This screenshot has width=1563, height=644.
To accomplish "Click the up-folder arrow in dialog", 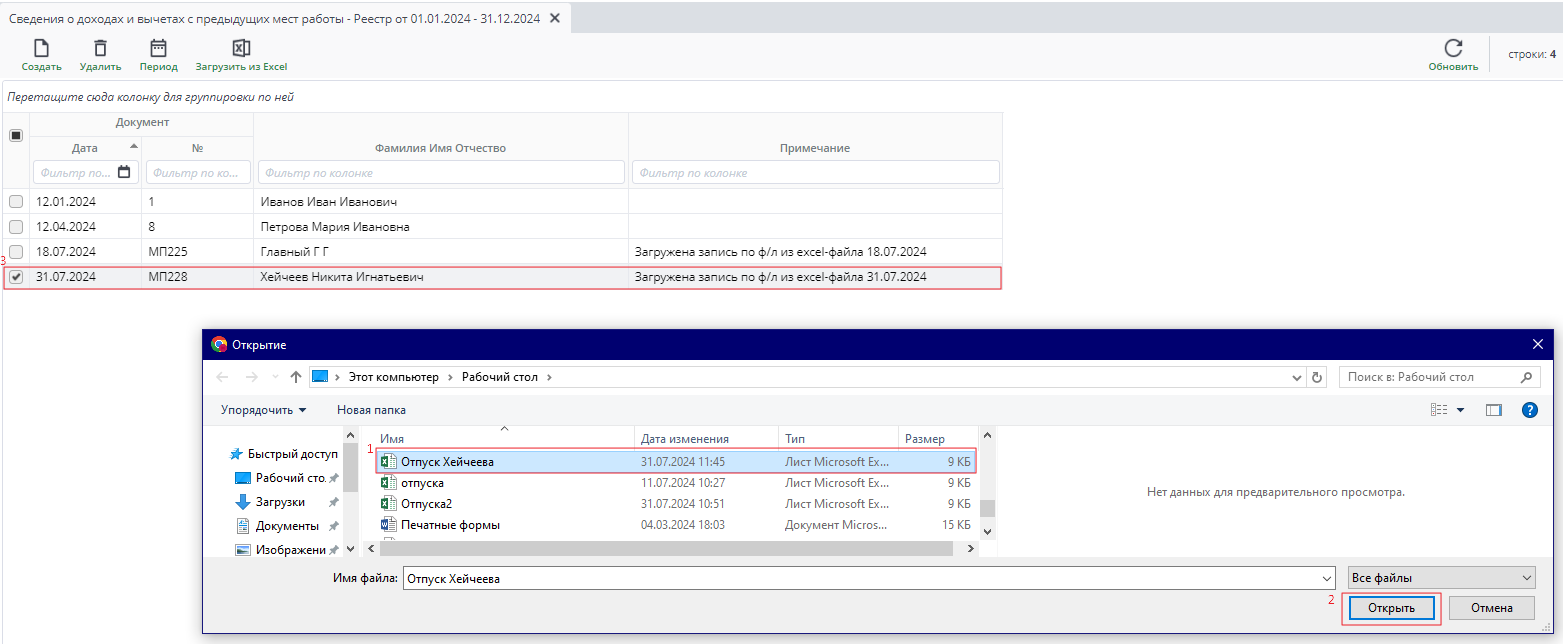I will pyautogui.click(x=296, y=377).
